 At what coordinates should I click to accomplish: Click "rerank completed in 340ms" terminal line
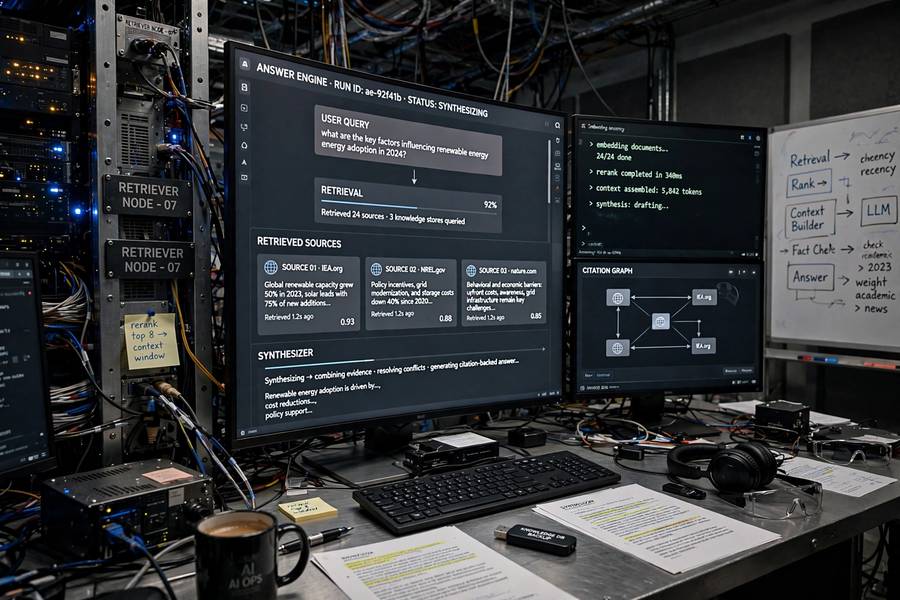click(x=639, y=174)
